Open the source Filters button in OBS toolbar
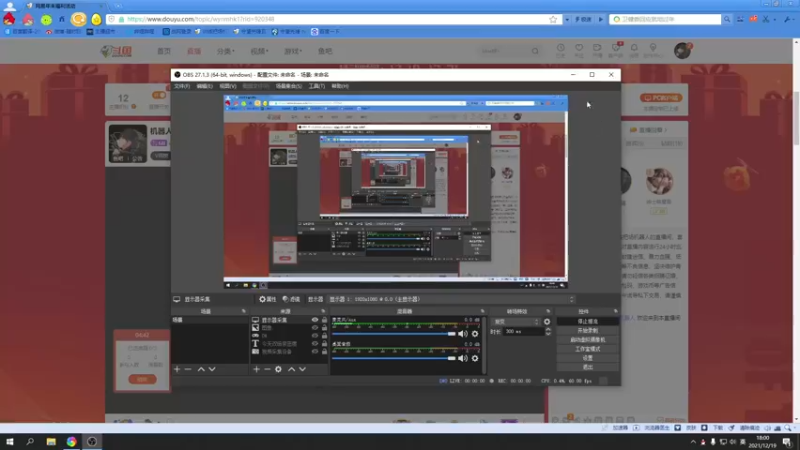Screen dimensions: 800x450 tap(291, 299)
